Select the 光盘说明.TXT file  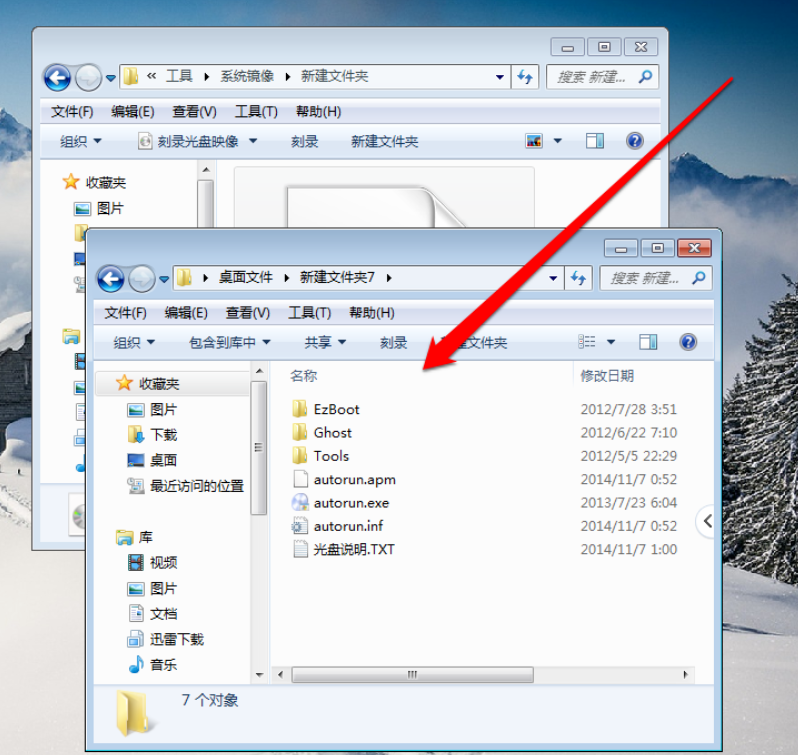pyautogui.click(x=353, y=549)
